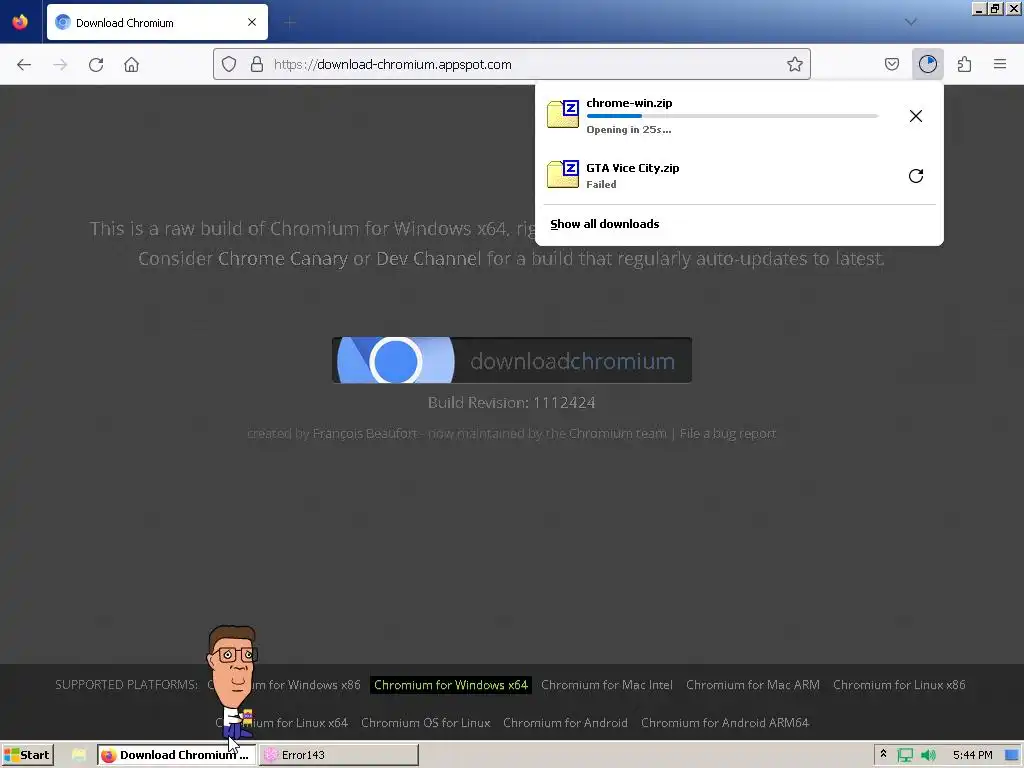Click the 5:44 PM system clock
Viewport: 1024px width, 768px height.
coord(972,755)
